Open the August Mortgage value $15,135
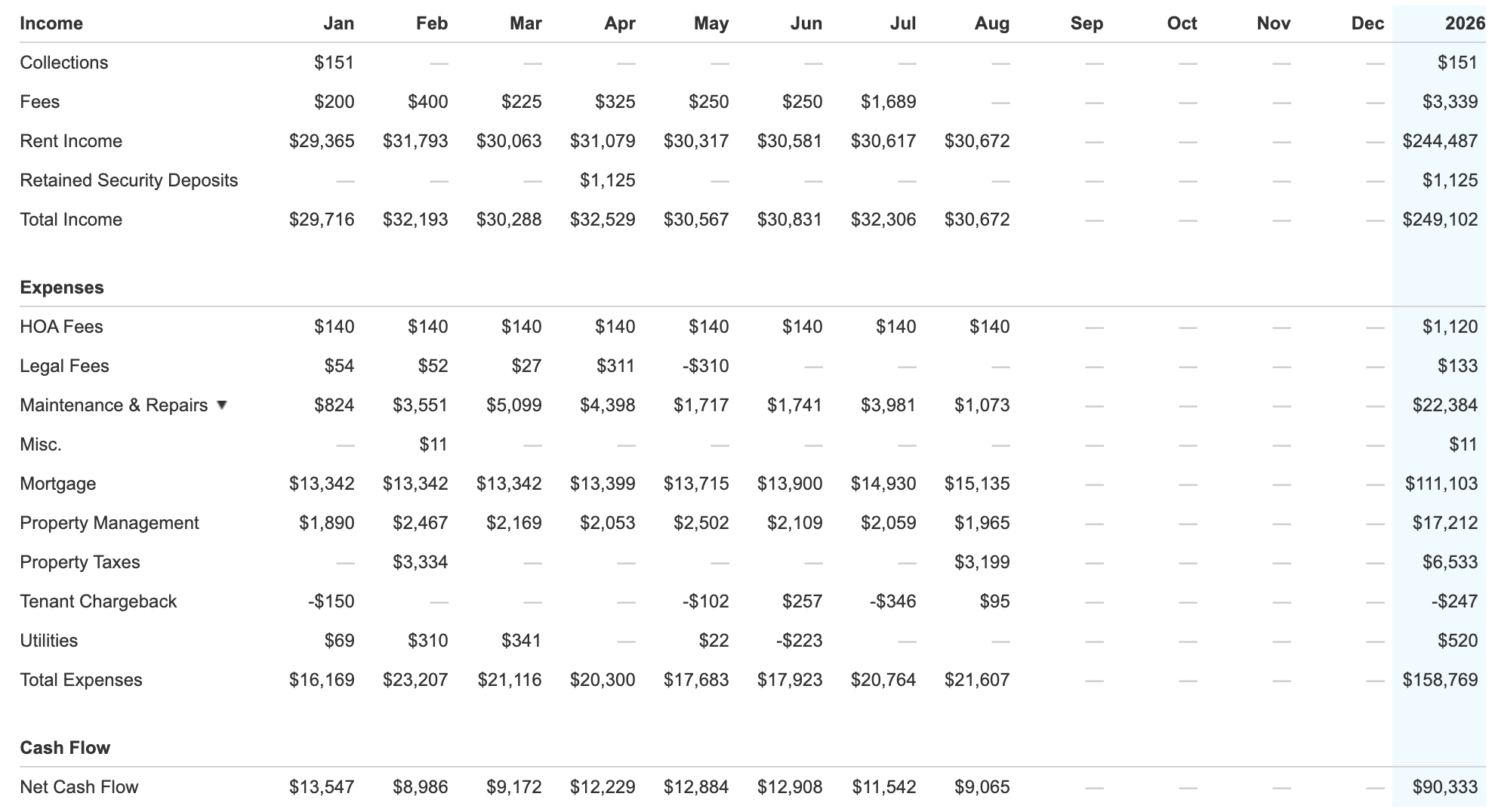The height and width of the screenshot is (812, 1498). [977, 484]
